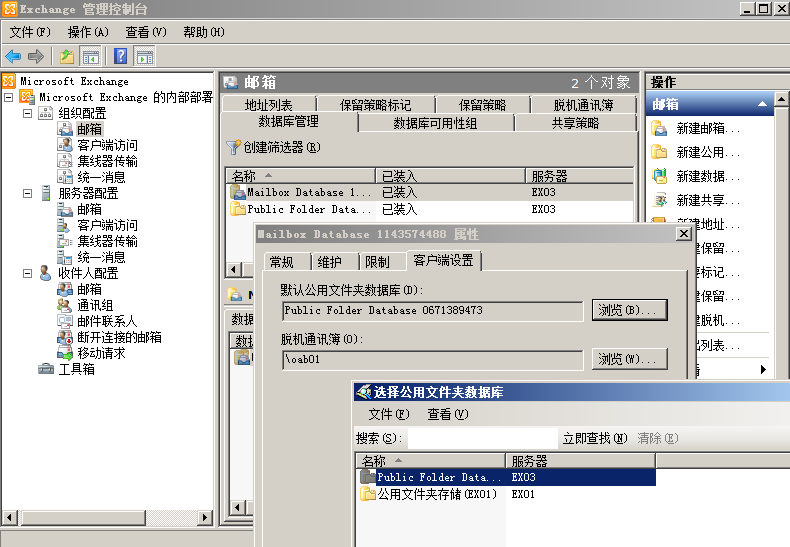Select 客户端访问 under 服务器配置
790x547 pixels.
[x=107, y=226]
